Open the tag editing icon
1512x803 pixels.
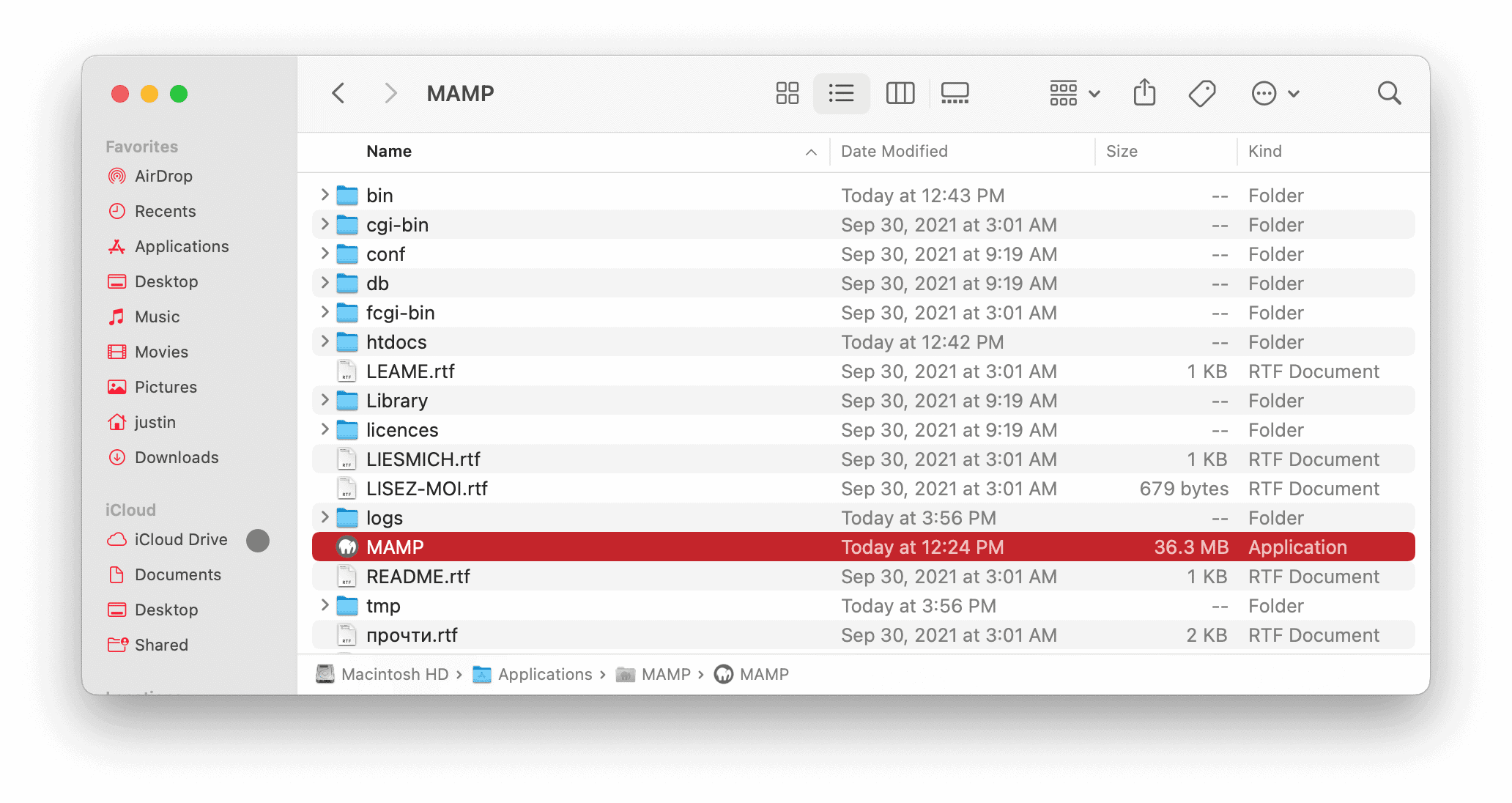[1201, 93]
